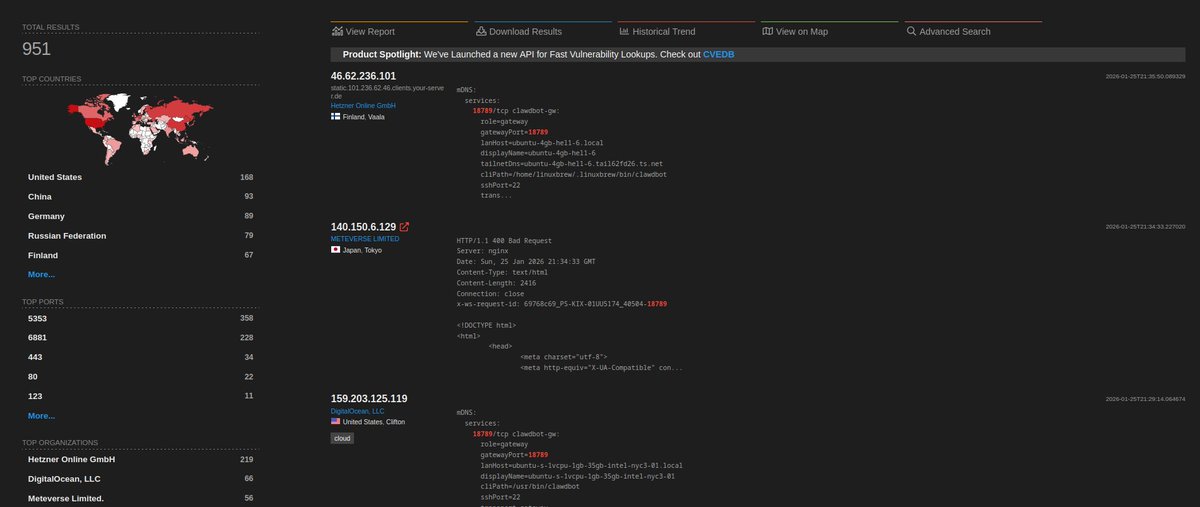Open host 159.203.125.119 details
This screenshot has height=507, width=1200.
369,399
